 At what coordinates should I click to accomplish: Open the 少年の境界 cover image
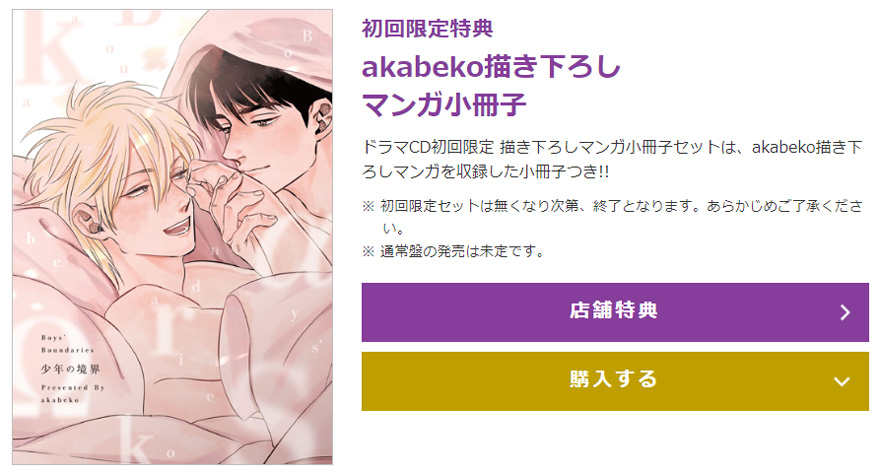172,237
